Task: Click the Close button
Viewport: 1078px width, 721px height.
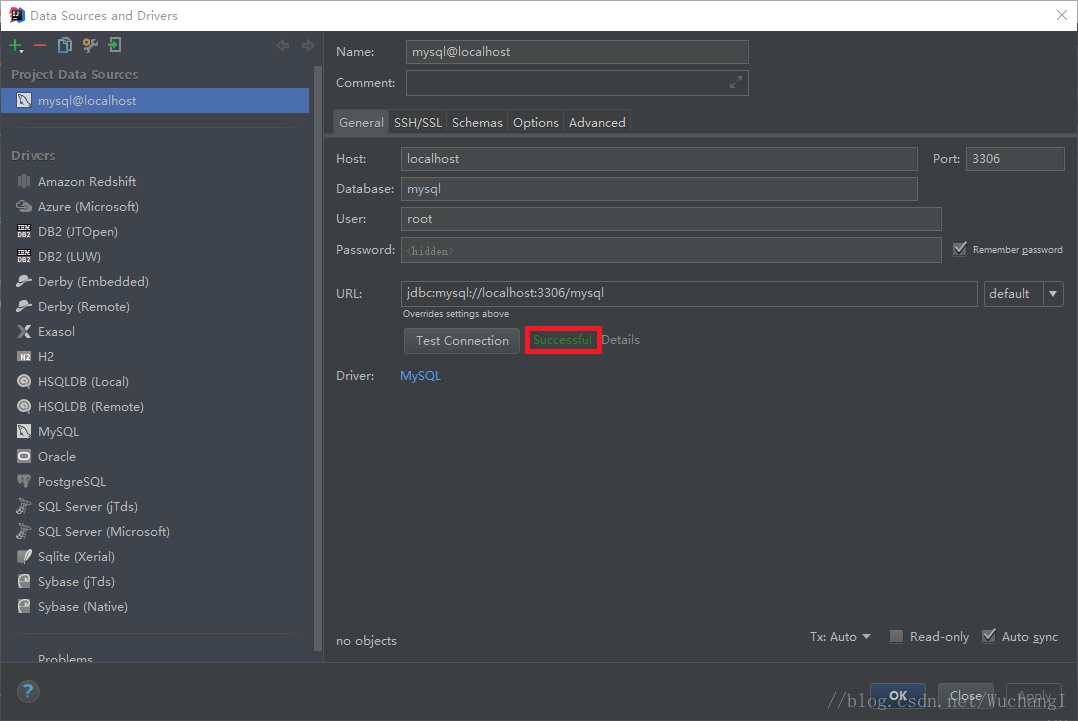Action: tap(966, 696)
